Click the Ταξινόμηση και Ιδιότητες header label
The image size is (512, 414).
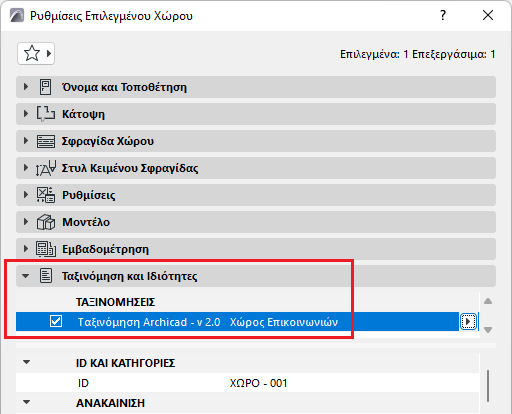tap(130, 276)
